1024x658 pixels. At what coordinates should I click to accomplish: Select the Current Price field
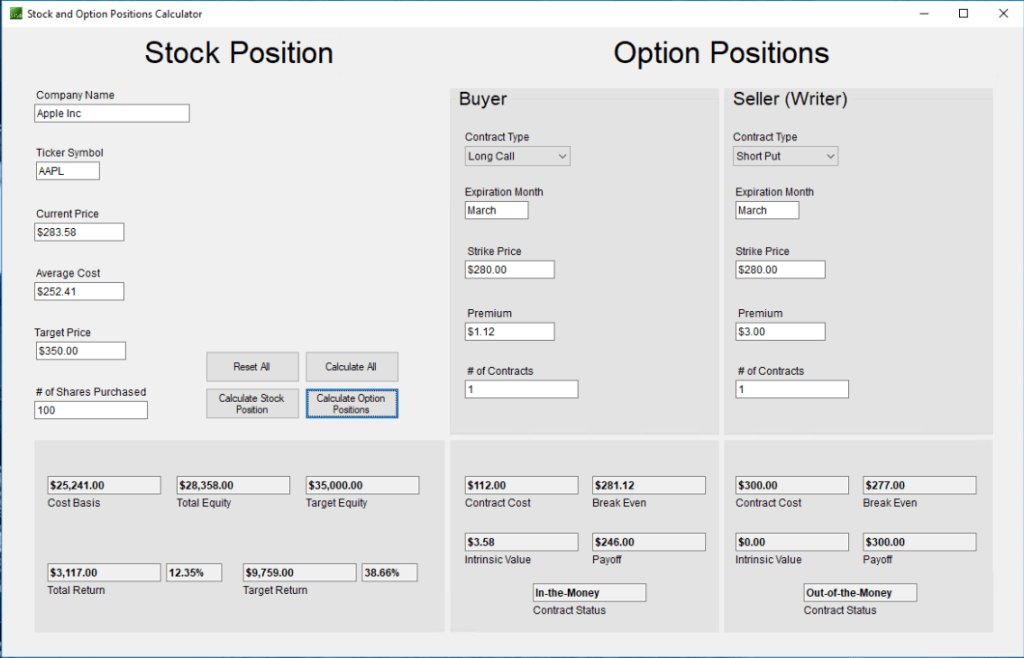tap(79, 232)
